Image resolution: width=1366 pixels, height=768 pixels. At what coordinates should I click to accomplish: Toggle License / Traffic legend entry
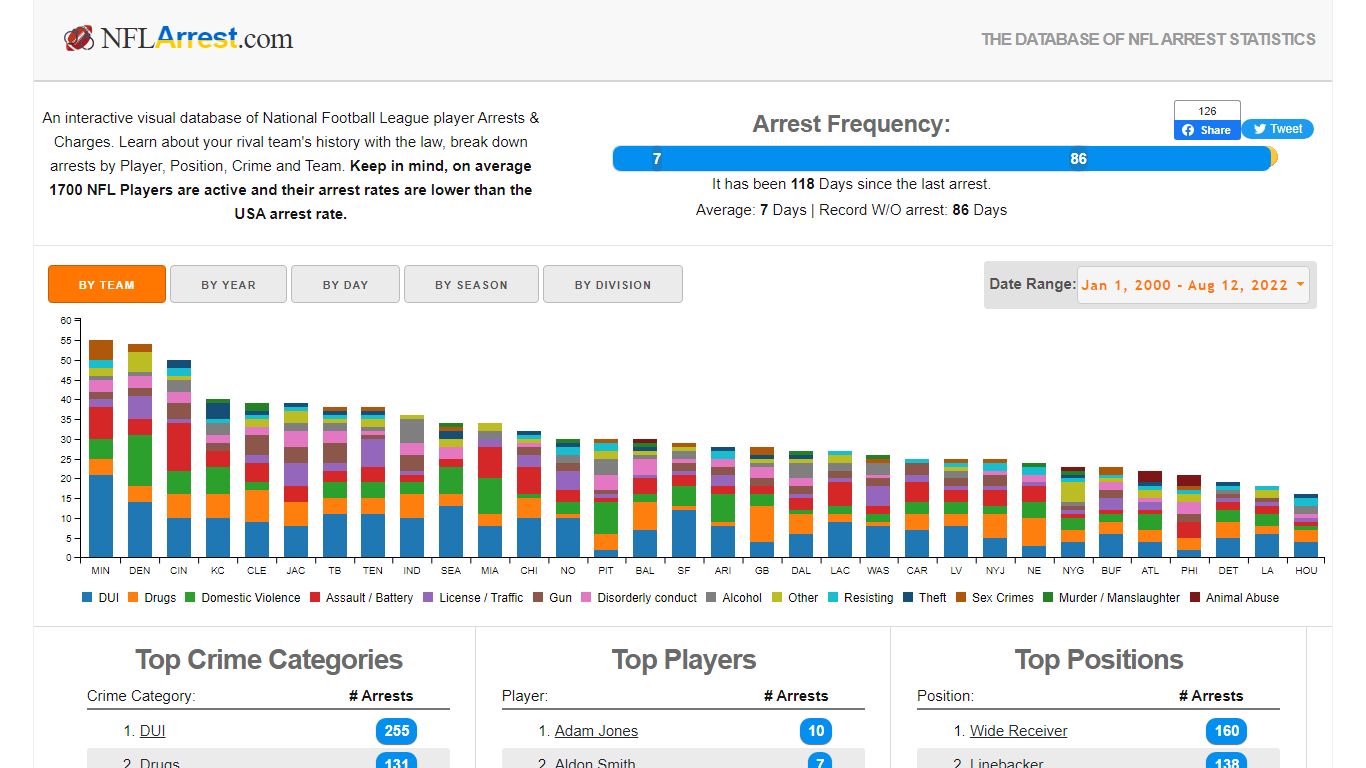tap(473, 598)
